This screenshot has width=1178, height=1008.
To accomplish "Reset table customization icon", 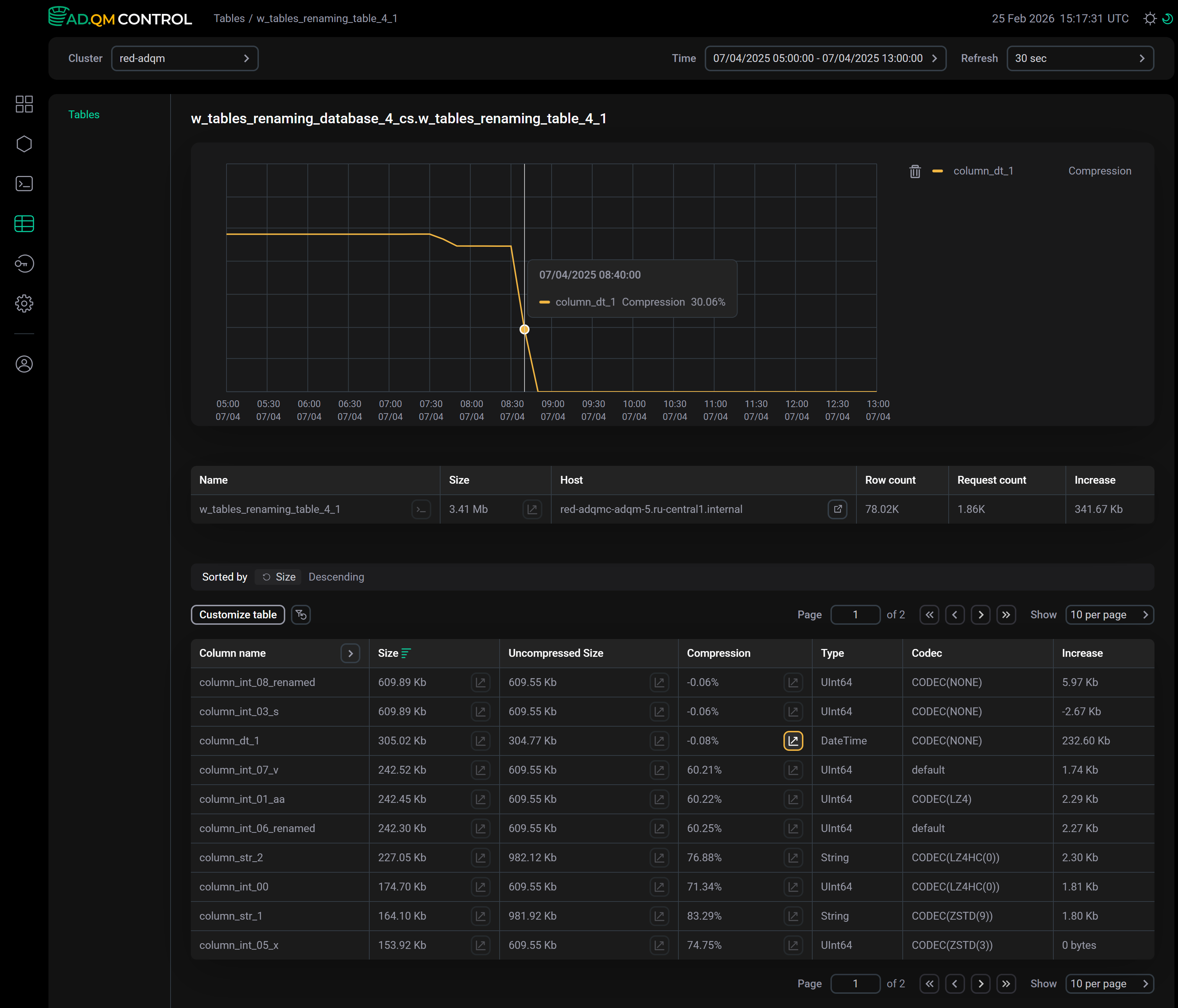I will [301, 614].
